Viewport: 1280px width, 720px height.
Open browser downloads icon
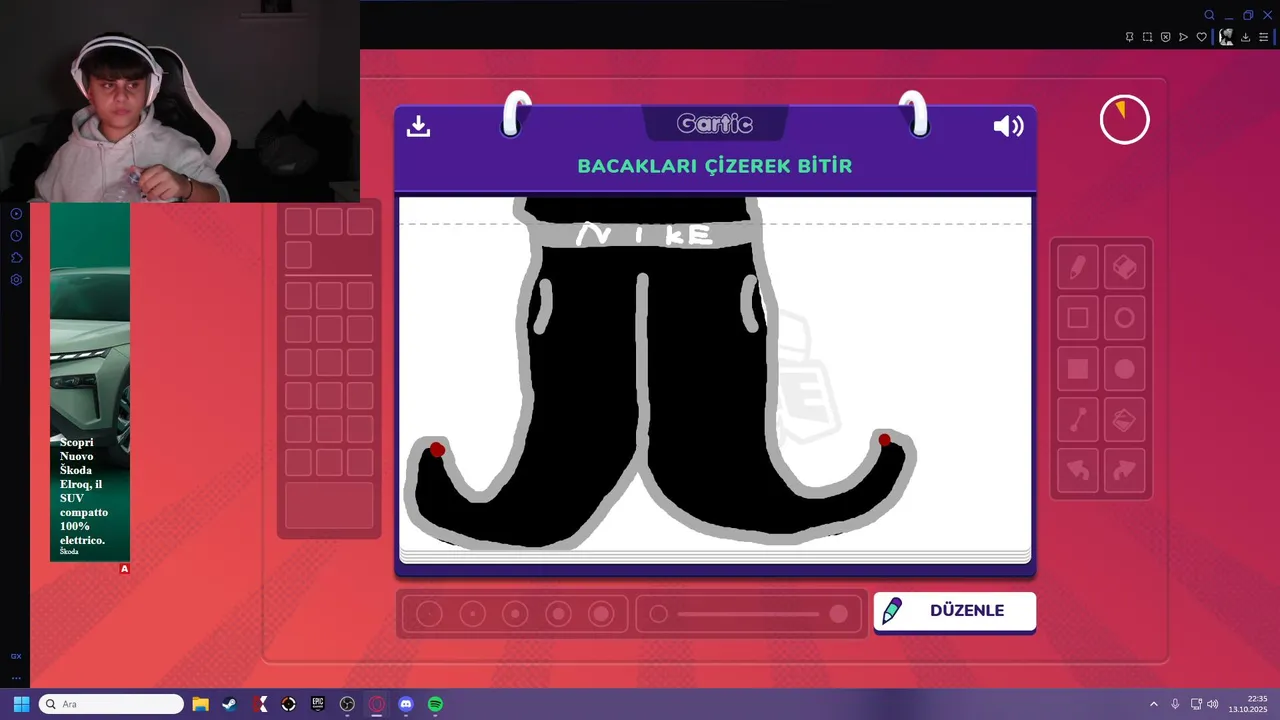pos(1245,37)
